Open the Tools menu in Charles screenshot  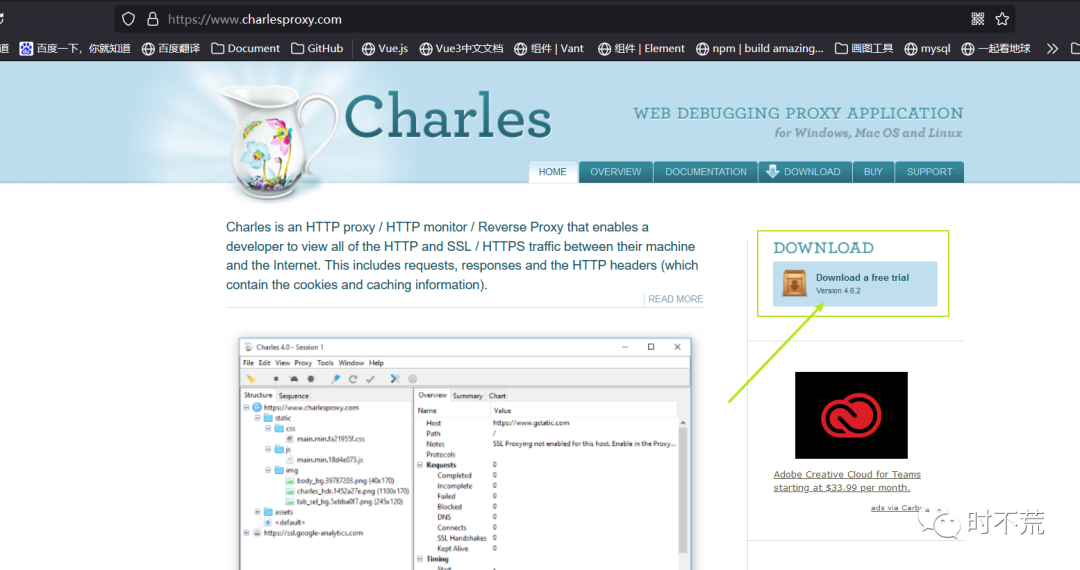point(325,363)
